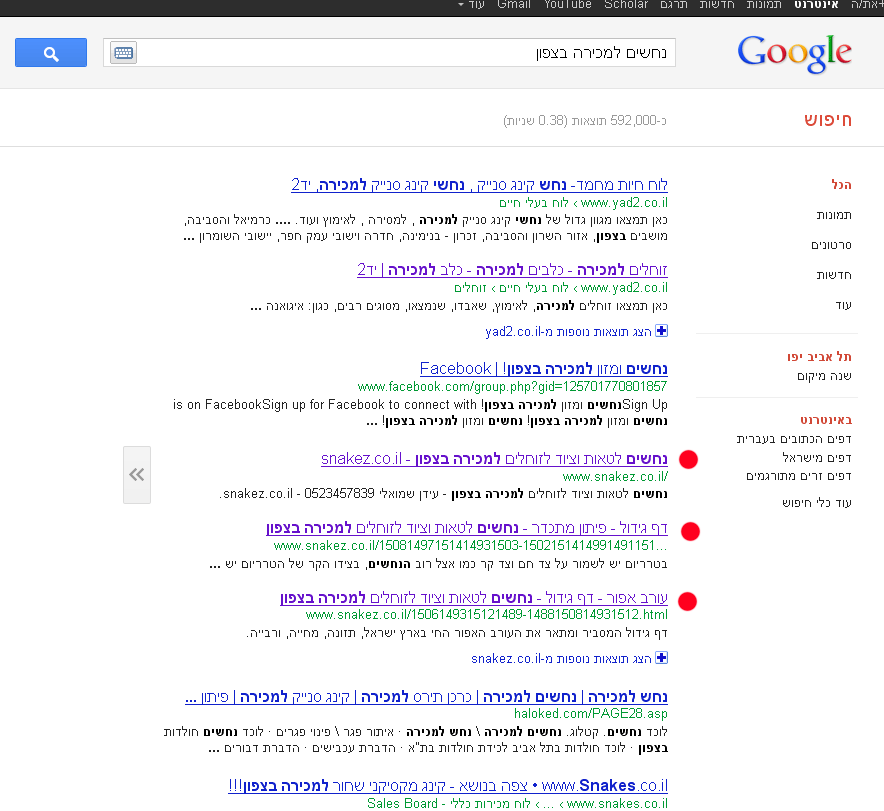Open YouTube from the top bar
The width and height of the screenshot is (884, 811).
tap(568, 5)
